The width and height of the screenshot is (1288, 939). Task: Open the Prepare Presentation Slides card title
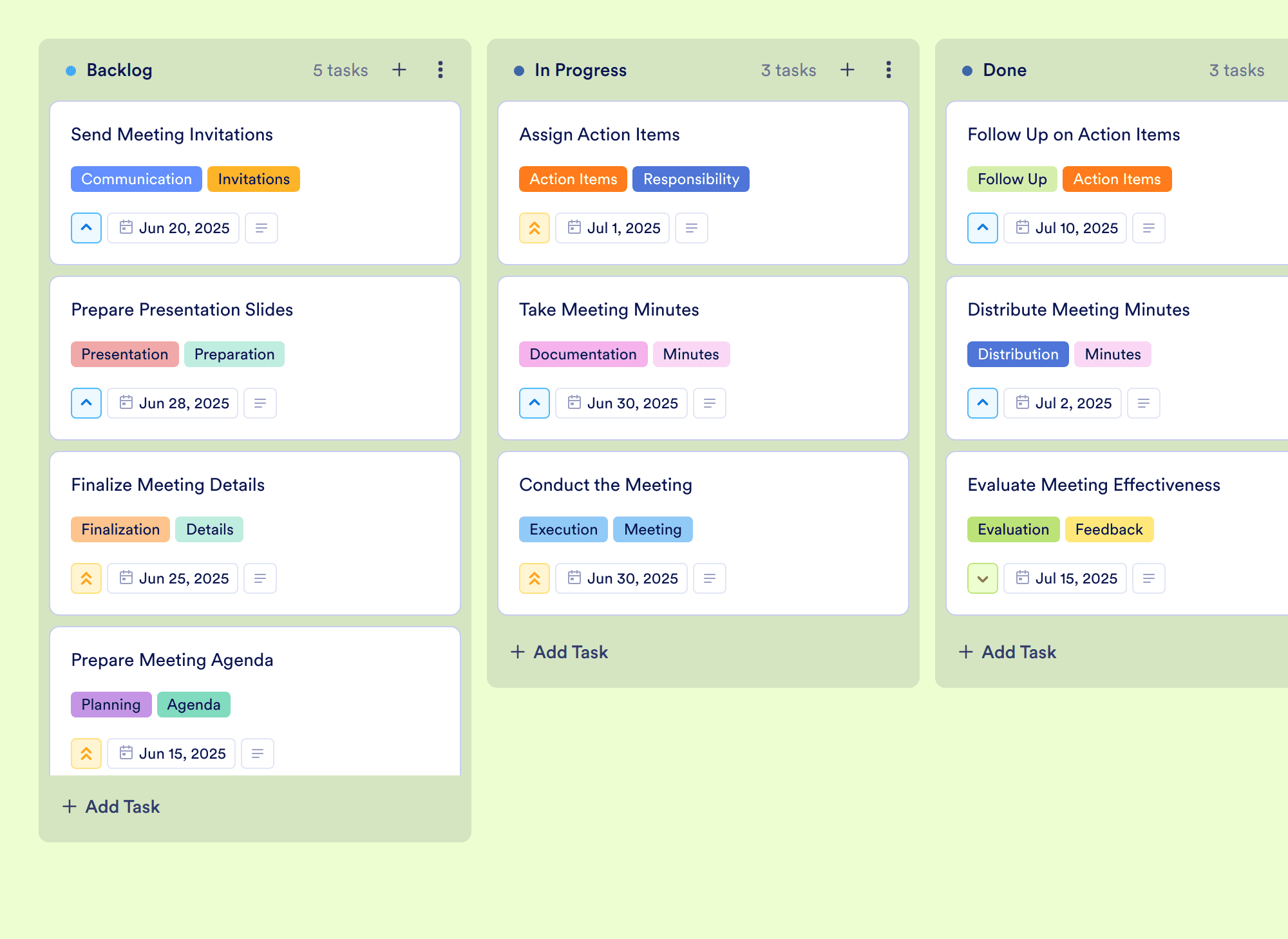click(182, 310)
